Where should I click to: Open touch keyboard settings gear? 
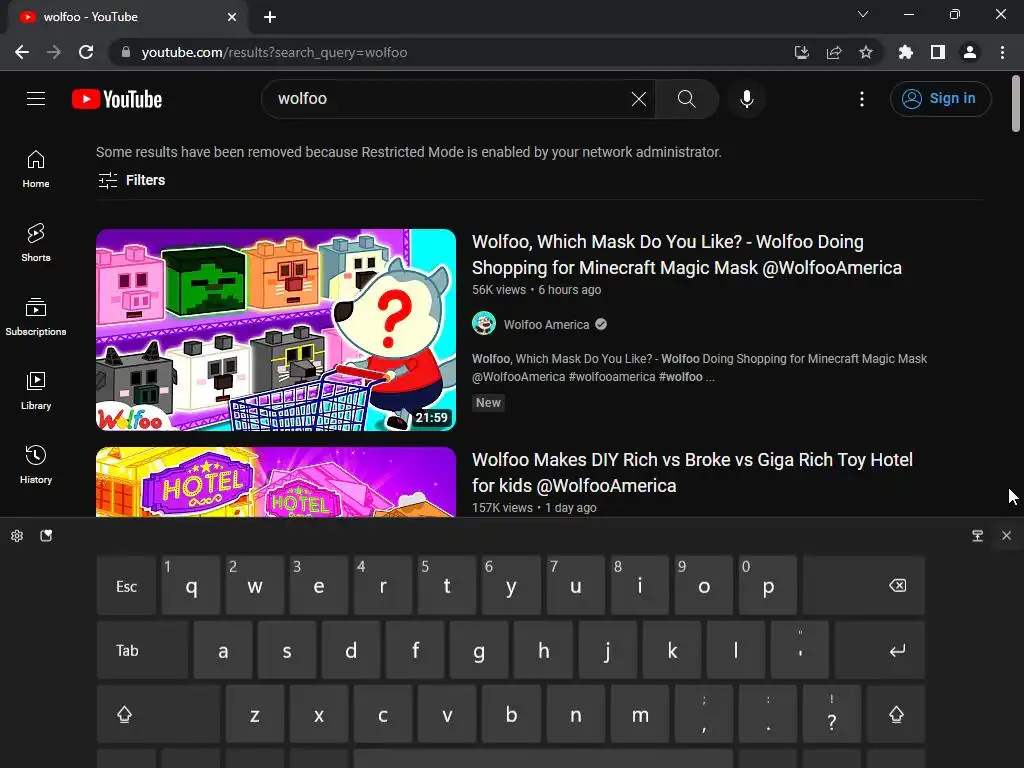click(x=17, y=536)
